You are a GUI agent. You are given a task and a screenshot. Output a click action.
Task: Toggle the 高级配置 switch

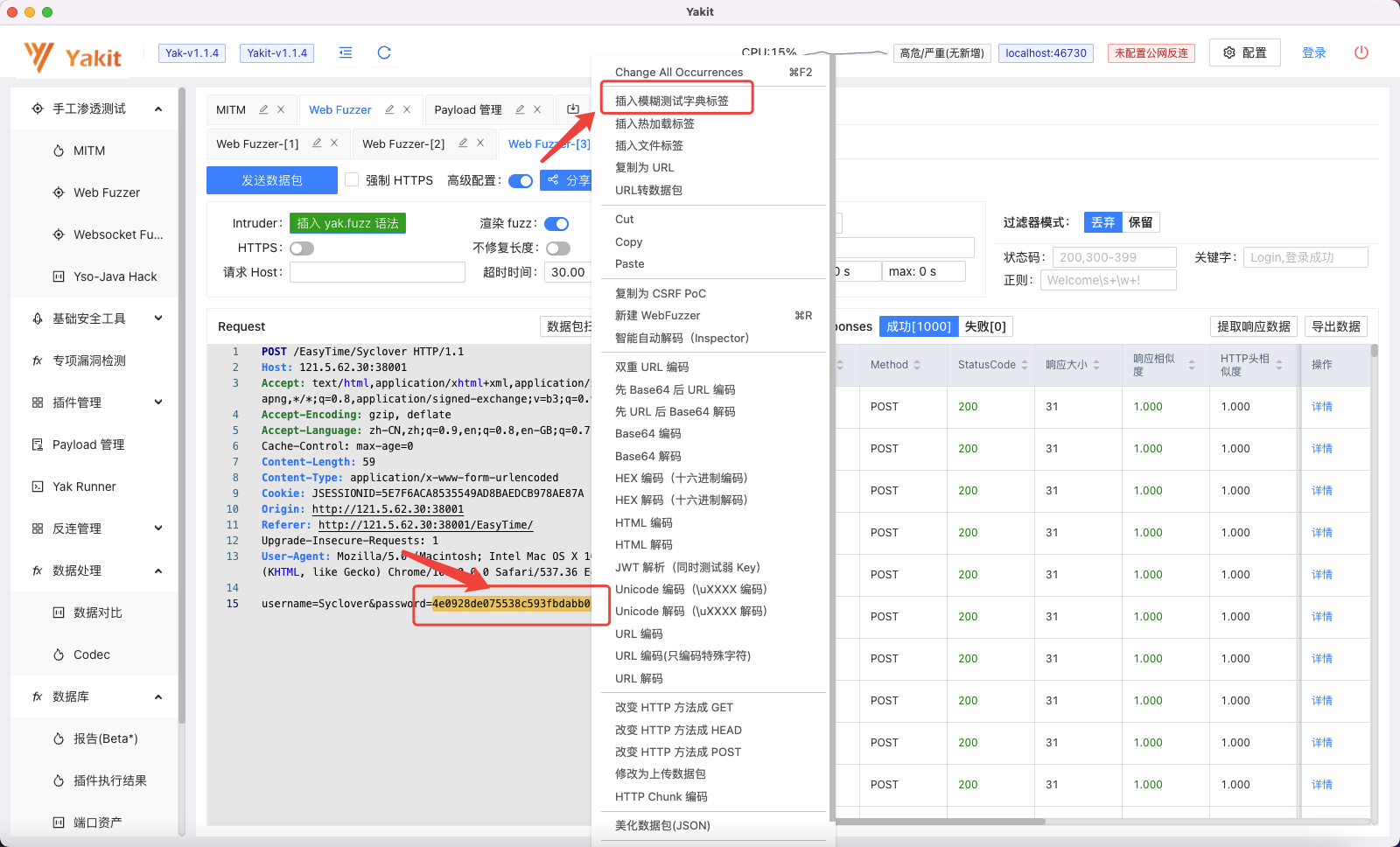521,180
